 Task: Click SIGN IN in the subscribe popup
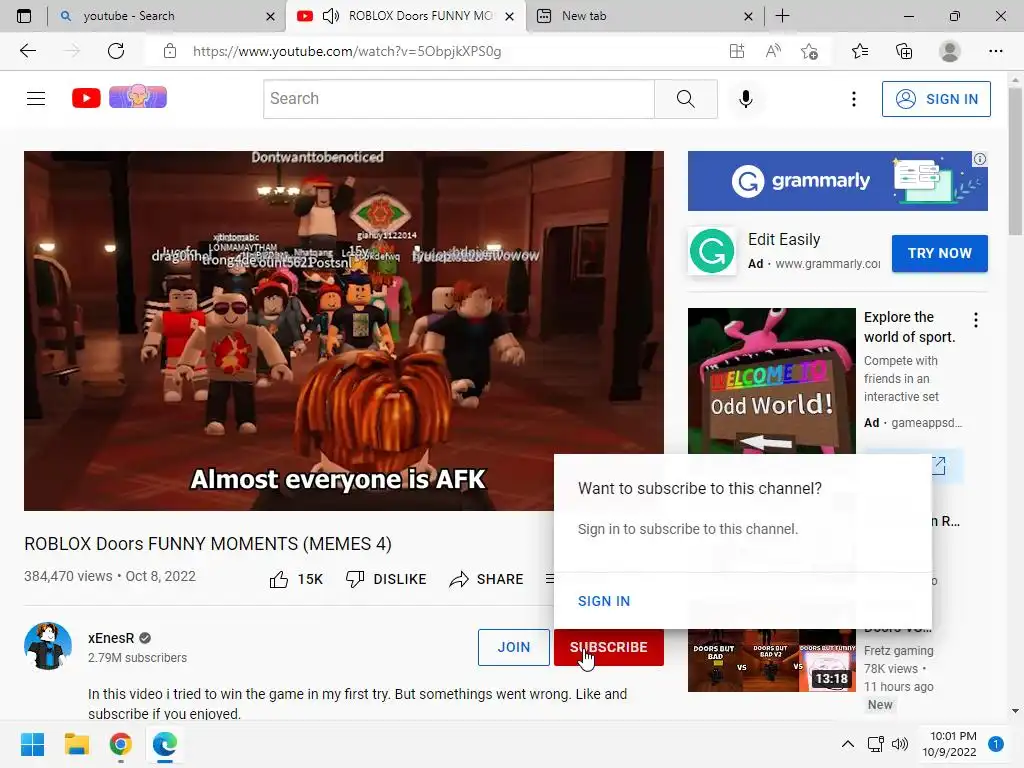[603, 601]
